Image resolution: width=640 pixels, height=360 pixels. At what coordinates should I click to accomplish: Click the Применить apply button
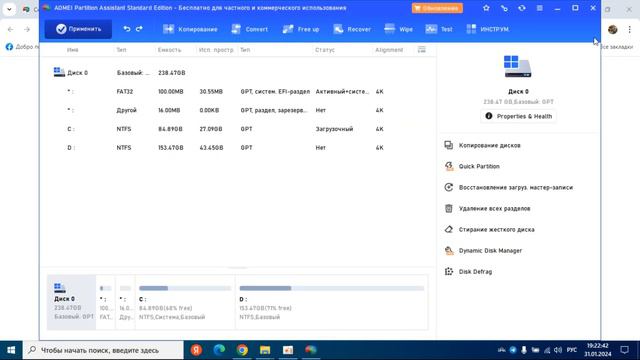tap(78, 29)
